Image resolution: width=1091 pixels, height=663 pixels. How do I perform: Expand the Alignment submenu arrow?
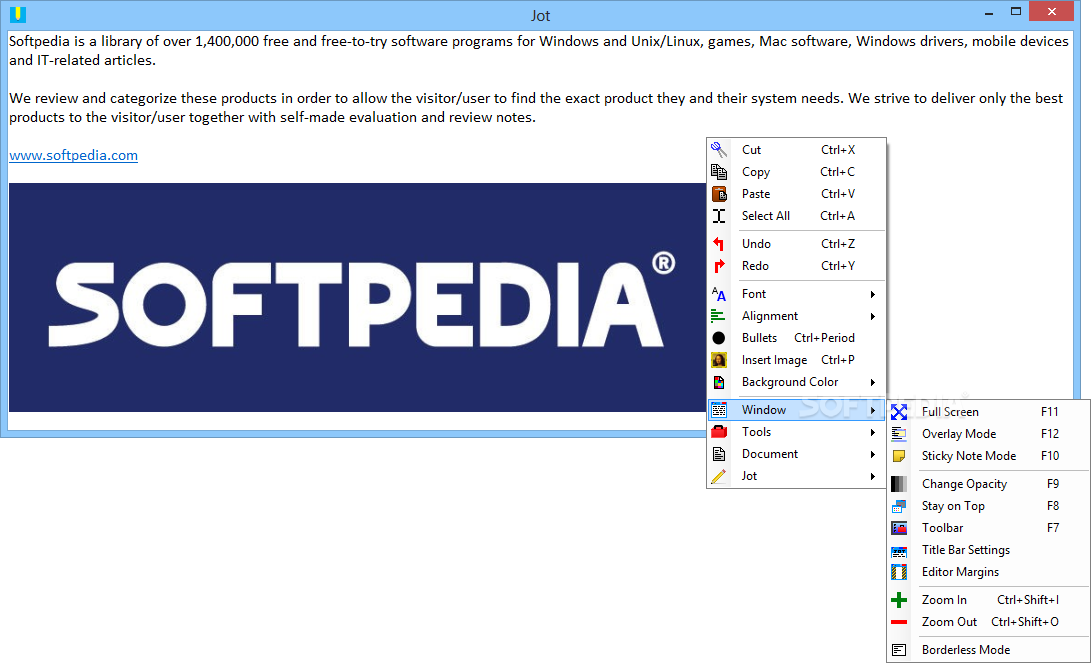coord(873,317)
